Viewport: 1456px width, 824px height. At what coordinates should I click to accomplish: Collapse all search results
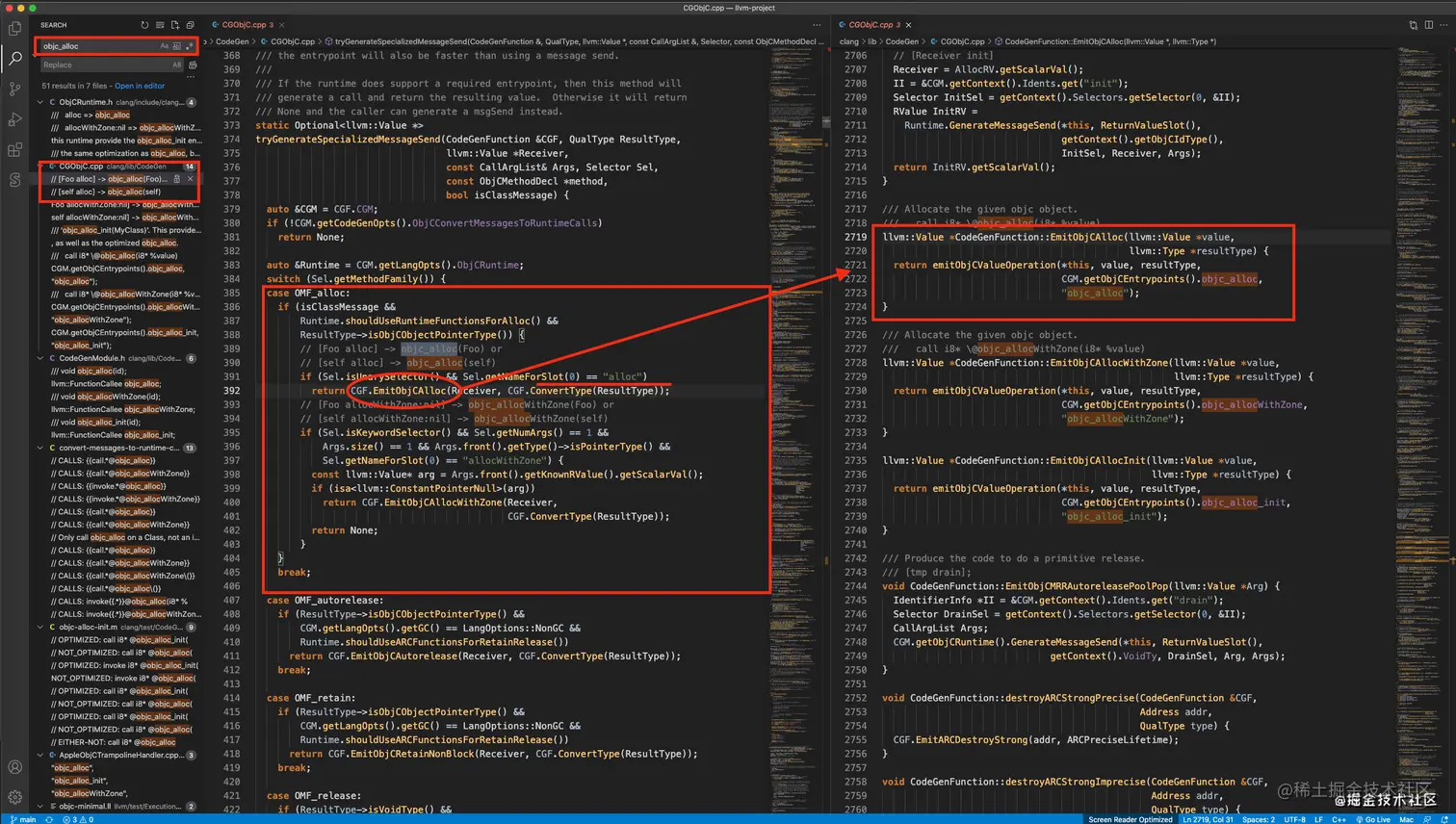(191, 25)
